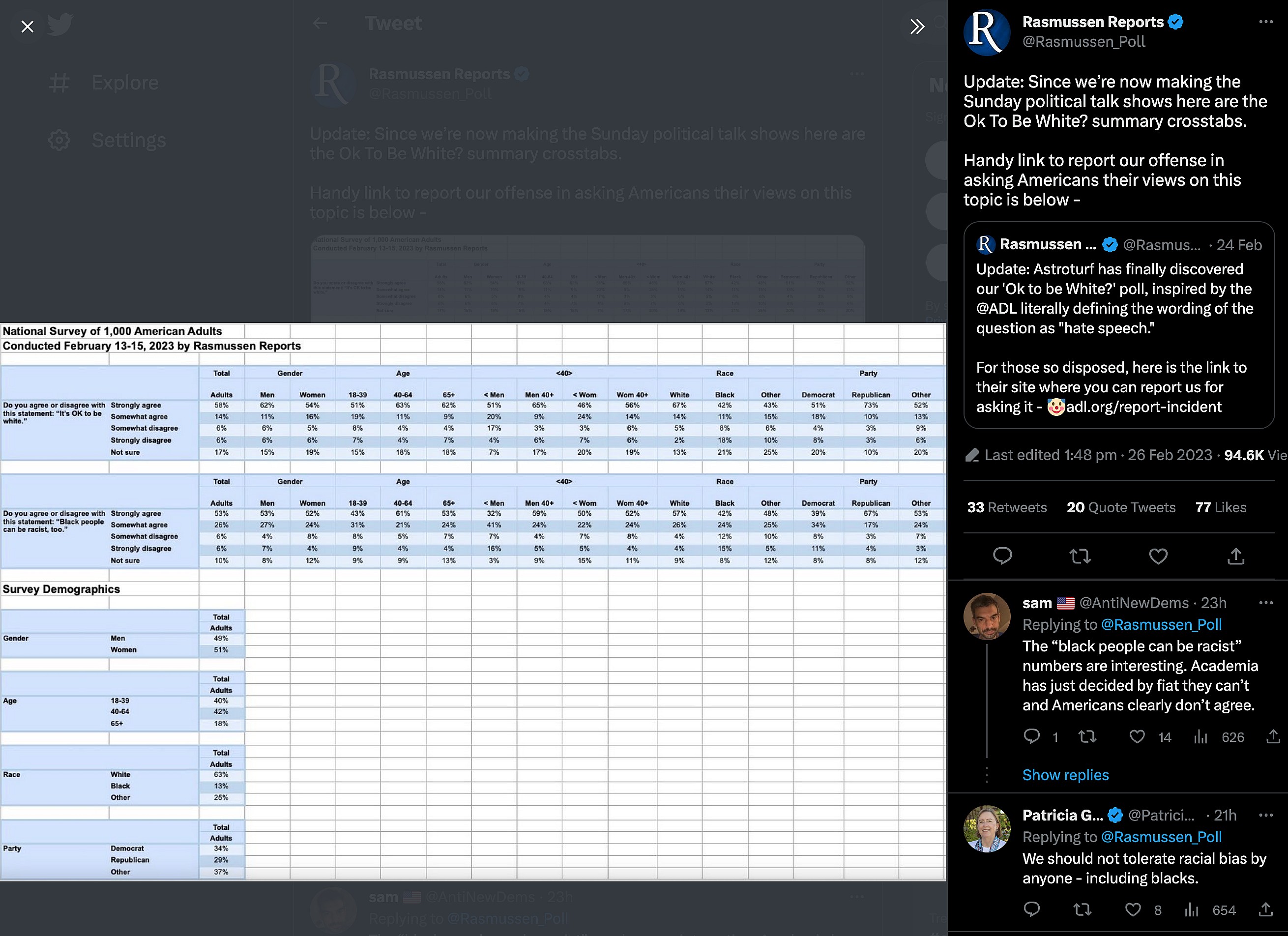Like Patricia G's reply
Image resolution: width=1288 pixels, height=936 pixels.
point(1133,910)
